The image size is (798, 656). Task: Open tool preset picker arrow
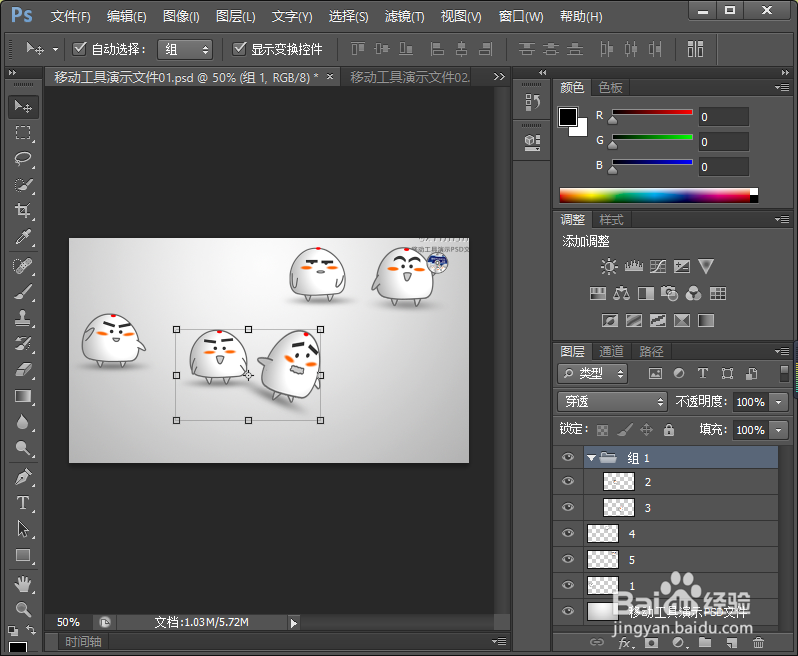pyautogui.click(x=55, y=49)
